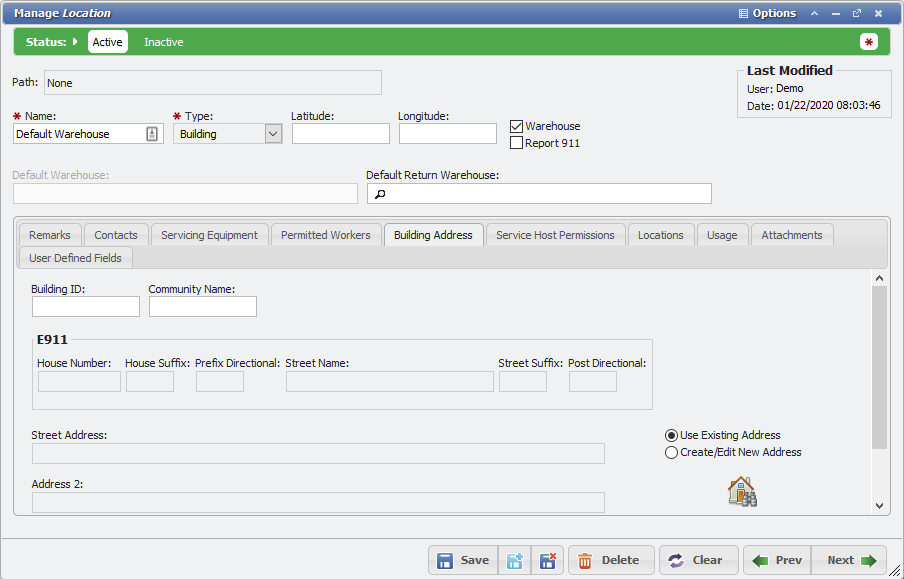This screenshot has width=904, height=579.
Task: Click into the Latitude input field
Action: (x=340, y=134)
